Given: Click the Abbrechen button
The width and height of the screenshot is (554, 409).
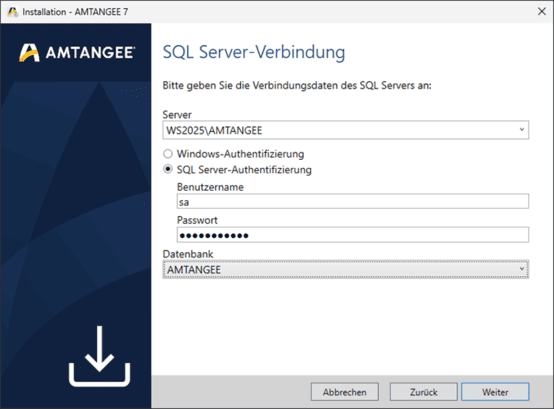Looking at the screenshot, I should (x=344, y=392).
